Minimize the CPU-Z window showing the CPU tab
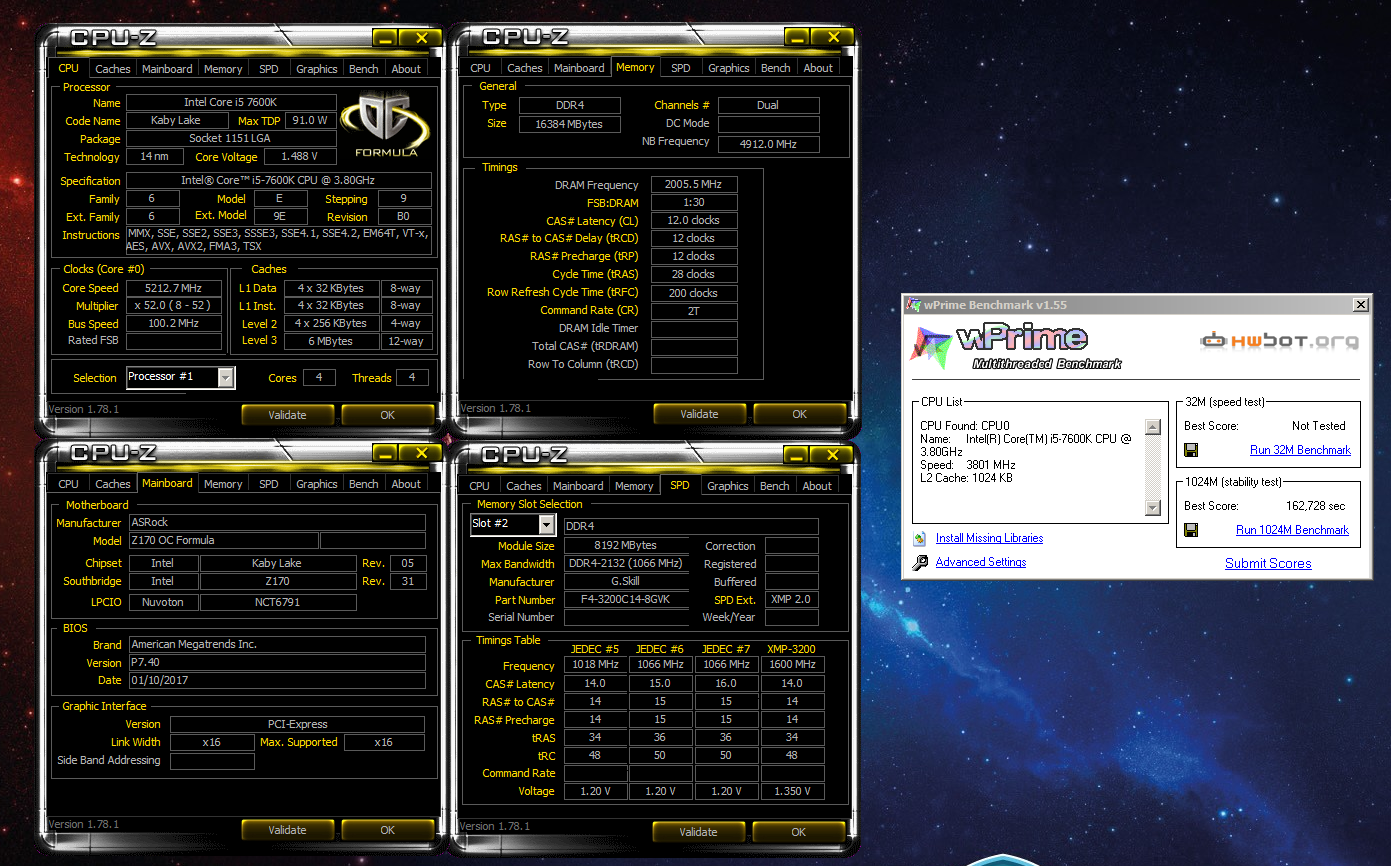This screenshot has width=1391, height=866. (386, 38)
